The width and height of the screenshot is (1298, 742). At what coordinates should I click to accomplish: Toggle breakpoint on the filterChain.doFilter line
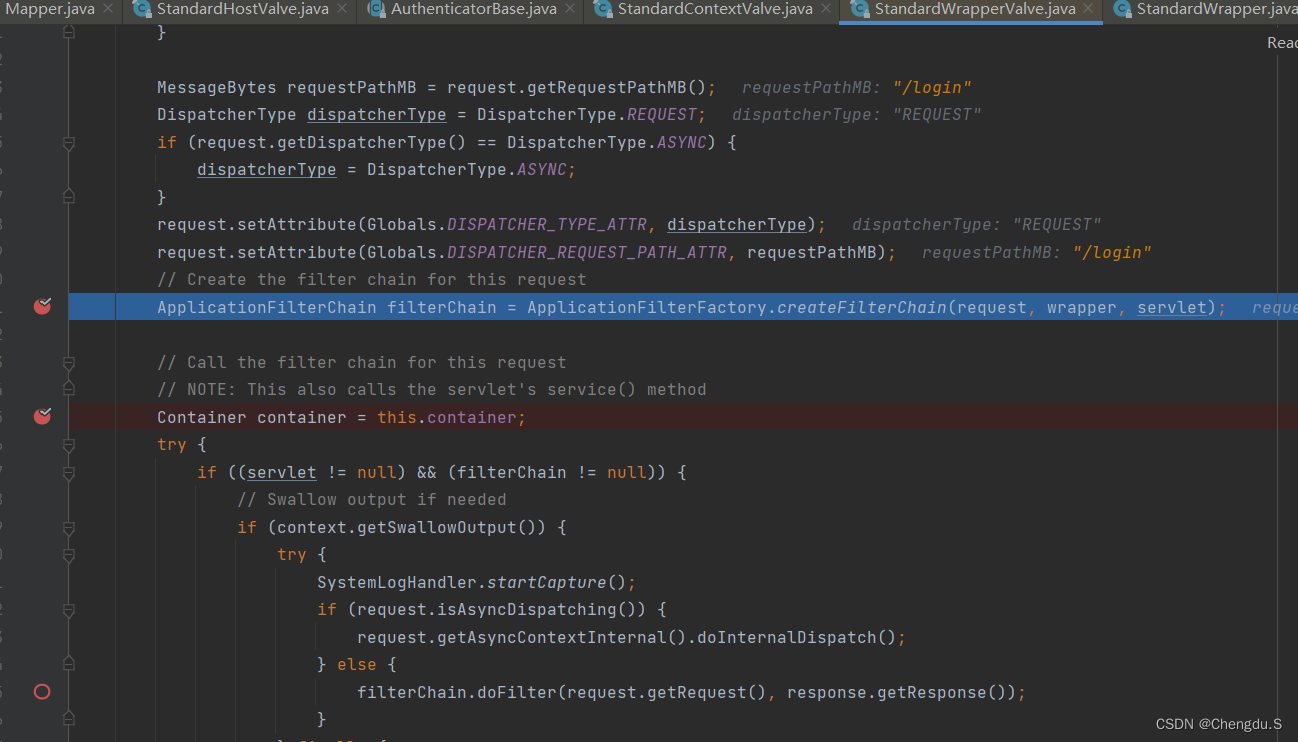tap(42, 691)
